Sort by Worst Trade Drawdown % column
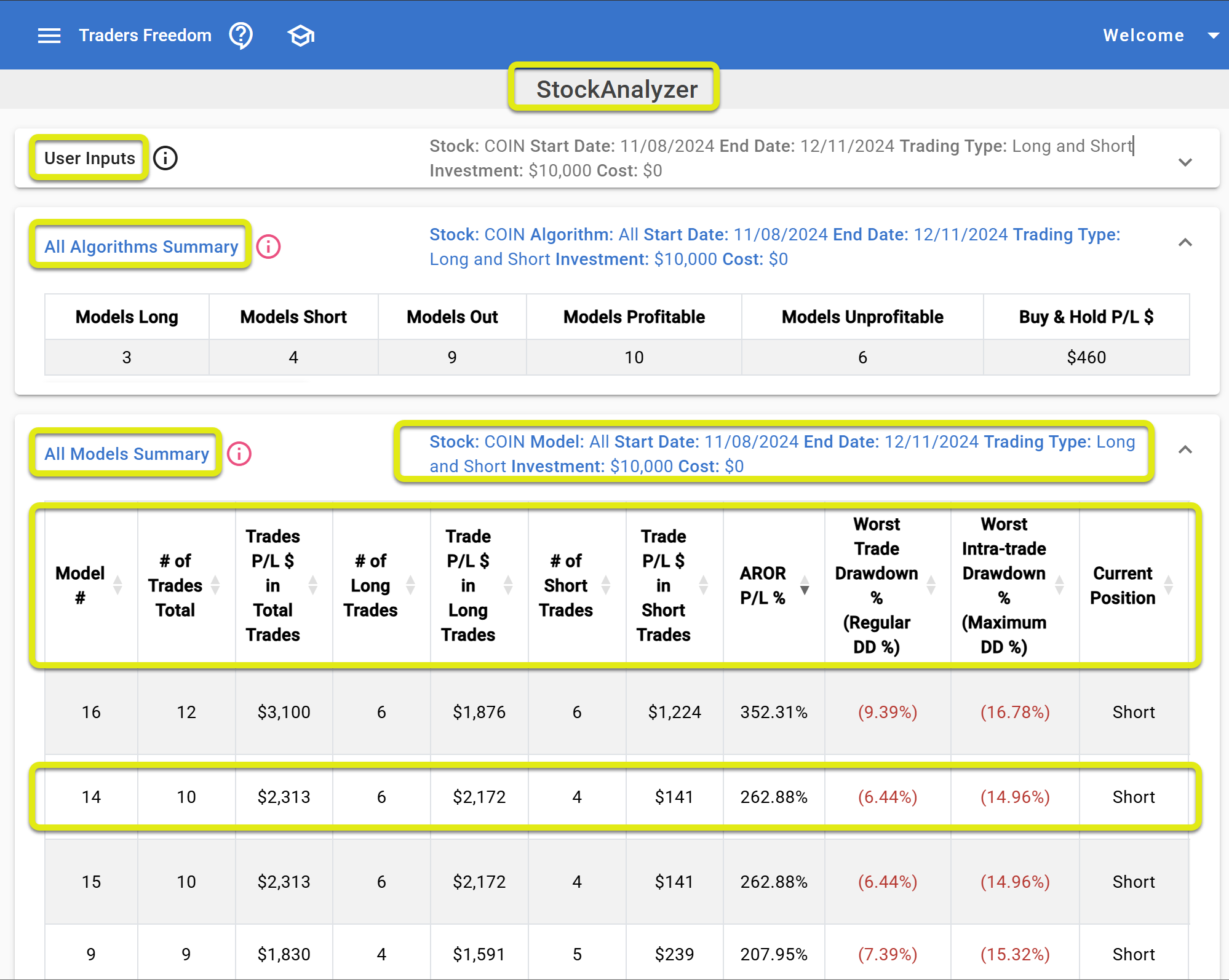The image size is (1229, 980). point(931,585)
